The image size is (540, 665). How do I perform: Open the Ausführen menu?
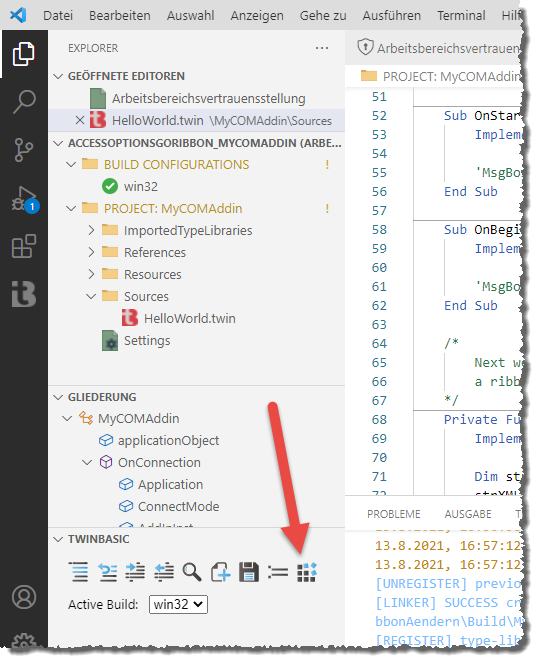pyautogui.click(x=392, y=16)
